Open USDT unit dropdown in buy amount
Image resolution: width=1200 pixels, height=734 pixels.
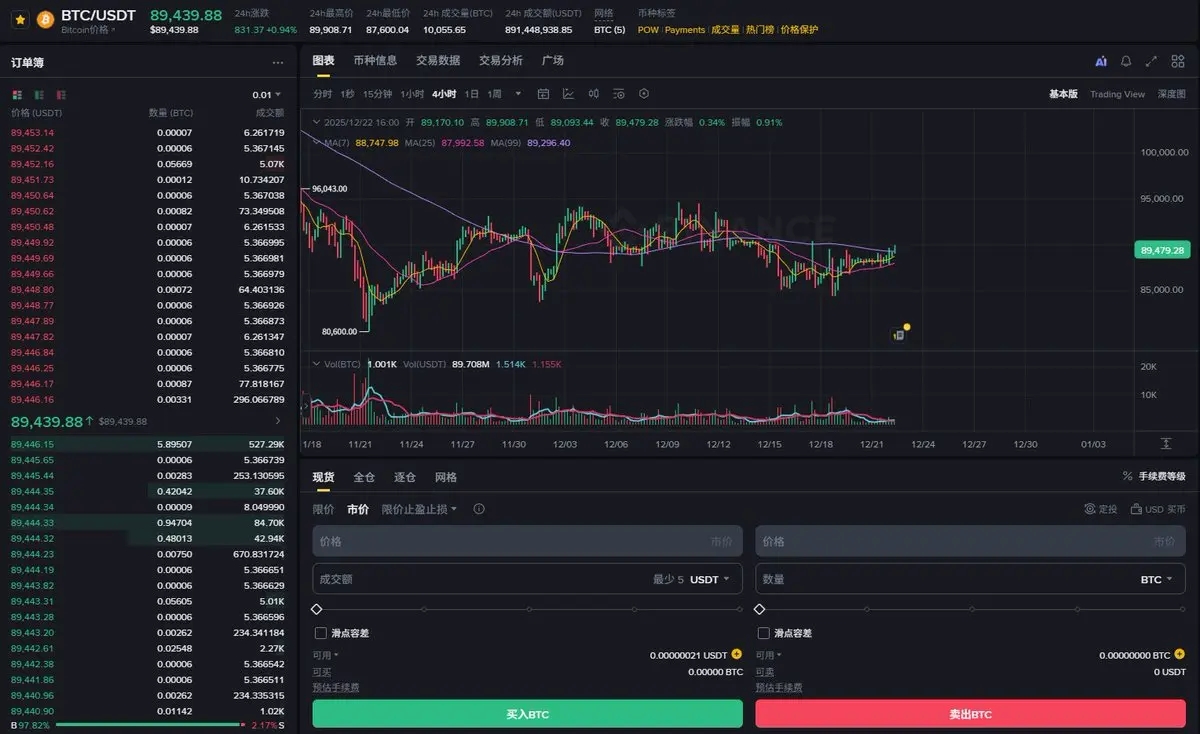tap(709, 579)
